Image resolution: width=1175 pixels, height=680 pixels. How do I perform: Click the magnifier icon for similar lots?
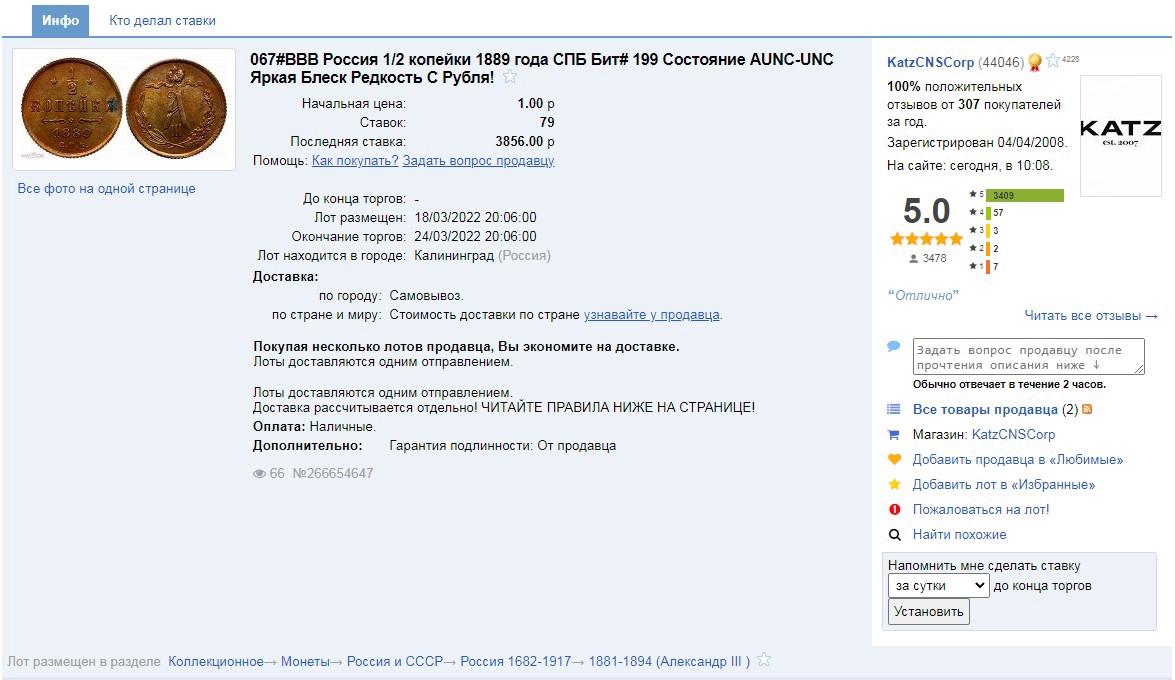pos(894,535)
